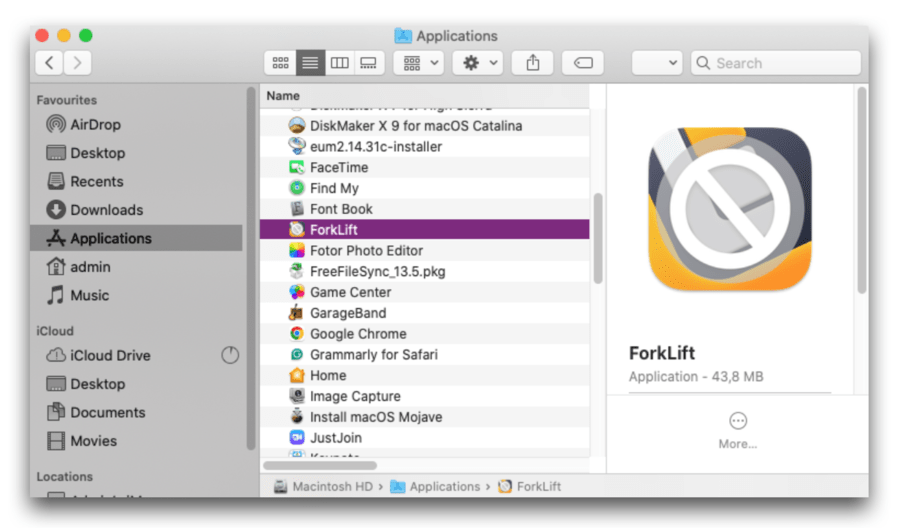Select Grammarly for Safari
The width and height of the screenshot is (900, 528).
point(425,355)
